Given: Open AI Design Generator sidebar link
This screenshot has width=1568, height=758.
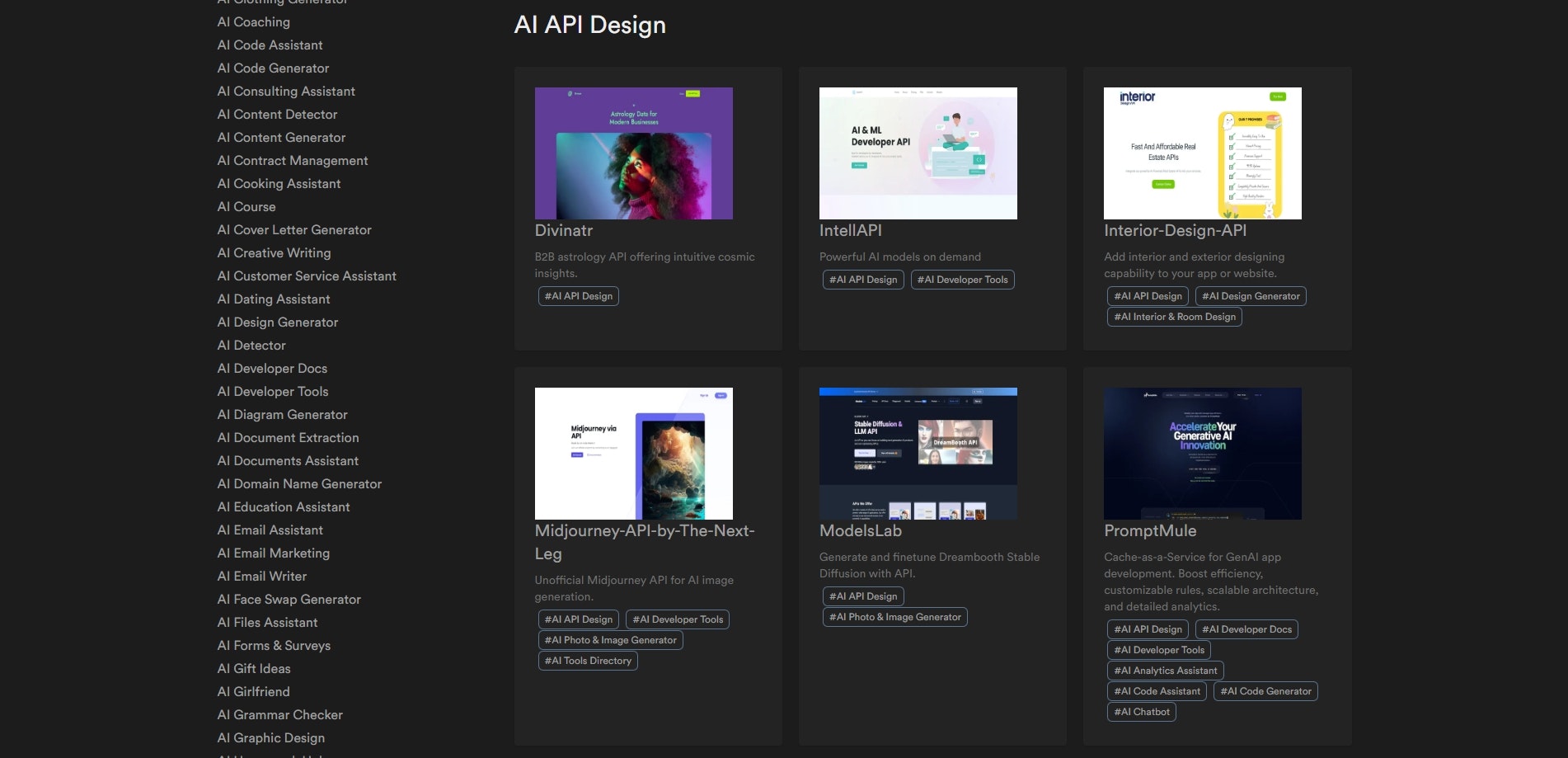Looking at the screenshot, I should (x=278, y=323).
